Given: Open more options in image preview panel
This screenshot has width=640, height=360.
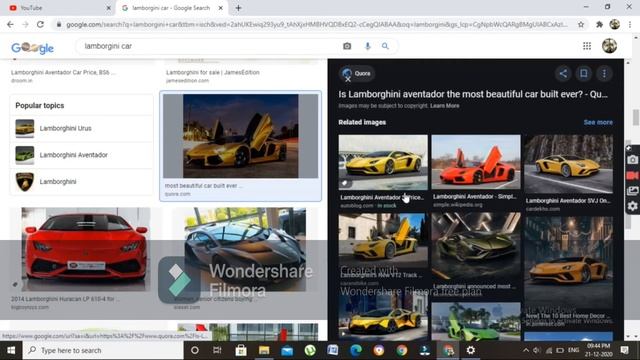Looking at the screenshot, I should pyautogui.click(x=604, y=73).
